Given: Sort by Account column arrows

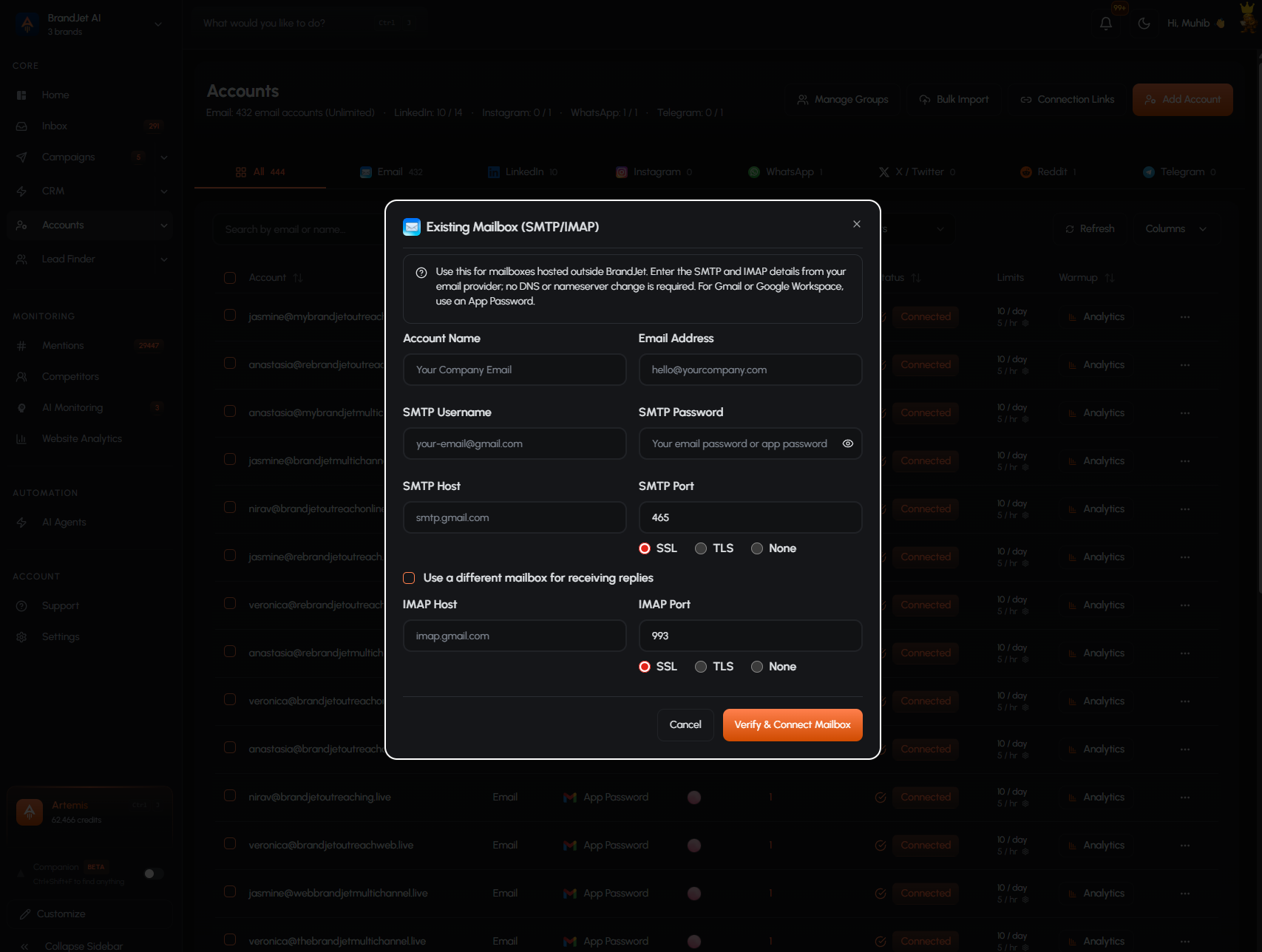Looking at the screenshot, I should [x=298, y=278].
